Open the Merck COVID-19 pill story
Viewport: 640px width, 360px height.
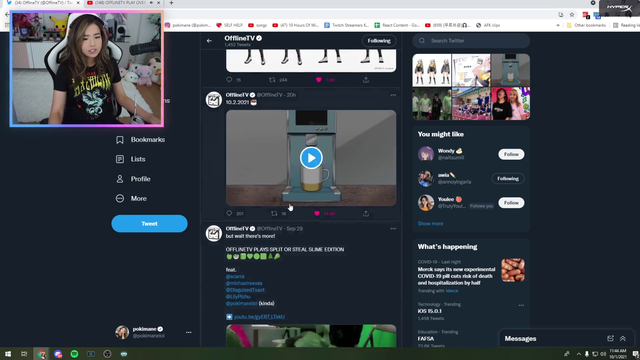[456, 276]
